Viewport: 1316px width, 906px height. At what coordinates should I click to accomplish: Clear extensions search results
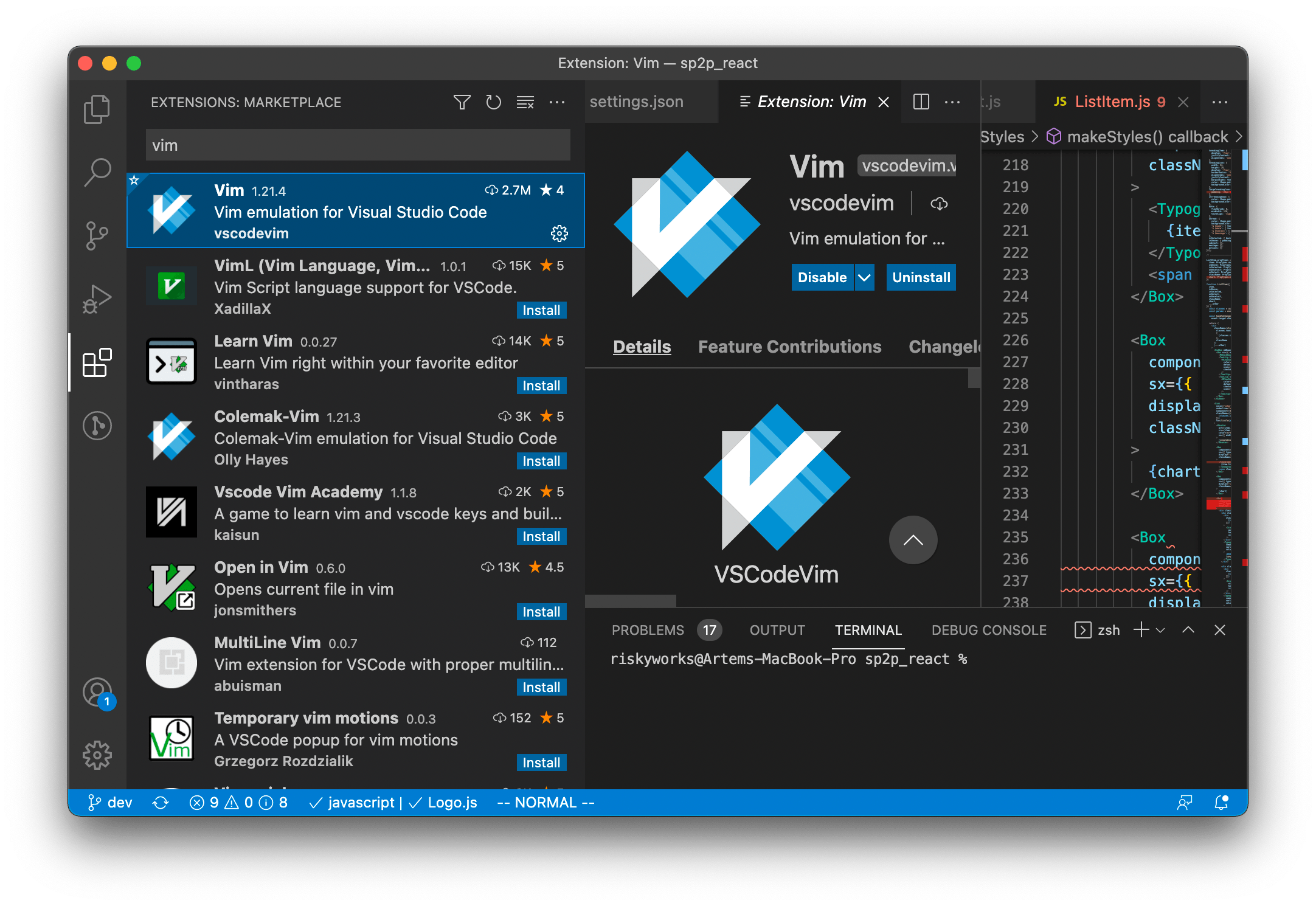[x=525, y=102]
